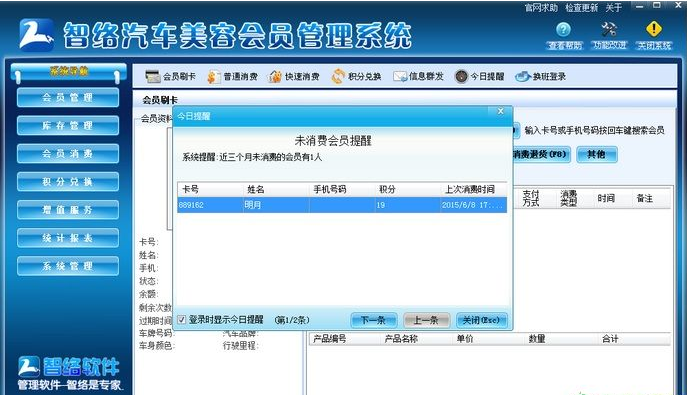Click the 关闭(Esc) button
Image resolution: width=687 pixels, height=395 pixels.
(481, 320)
